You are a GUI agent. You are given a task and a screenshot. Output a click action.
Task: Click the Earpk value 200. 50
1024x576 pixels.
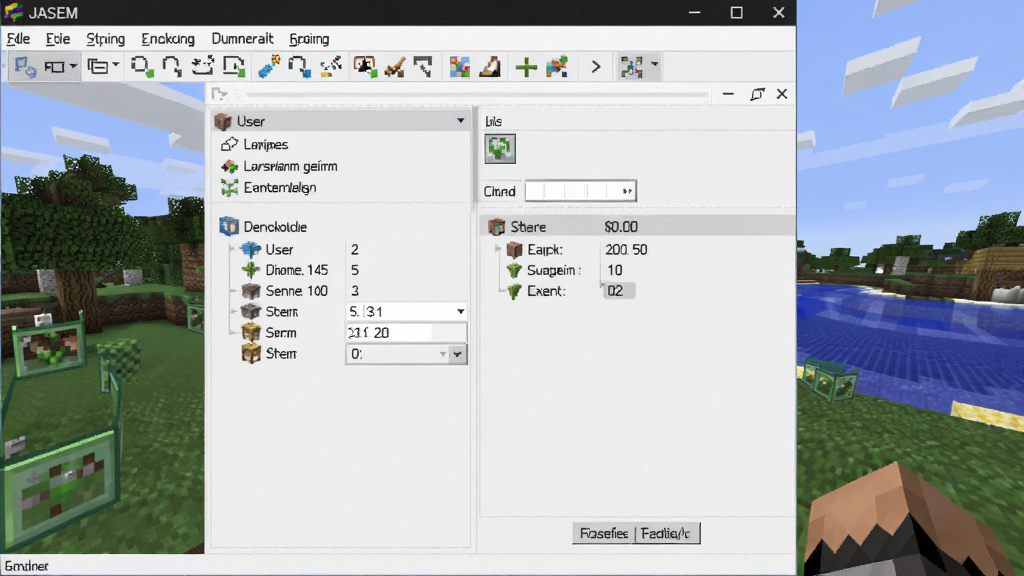tap(626, 249)
